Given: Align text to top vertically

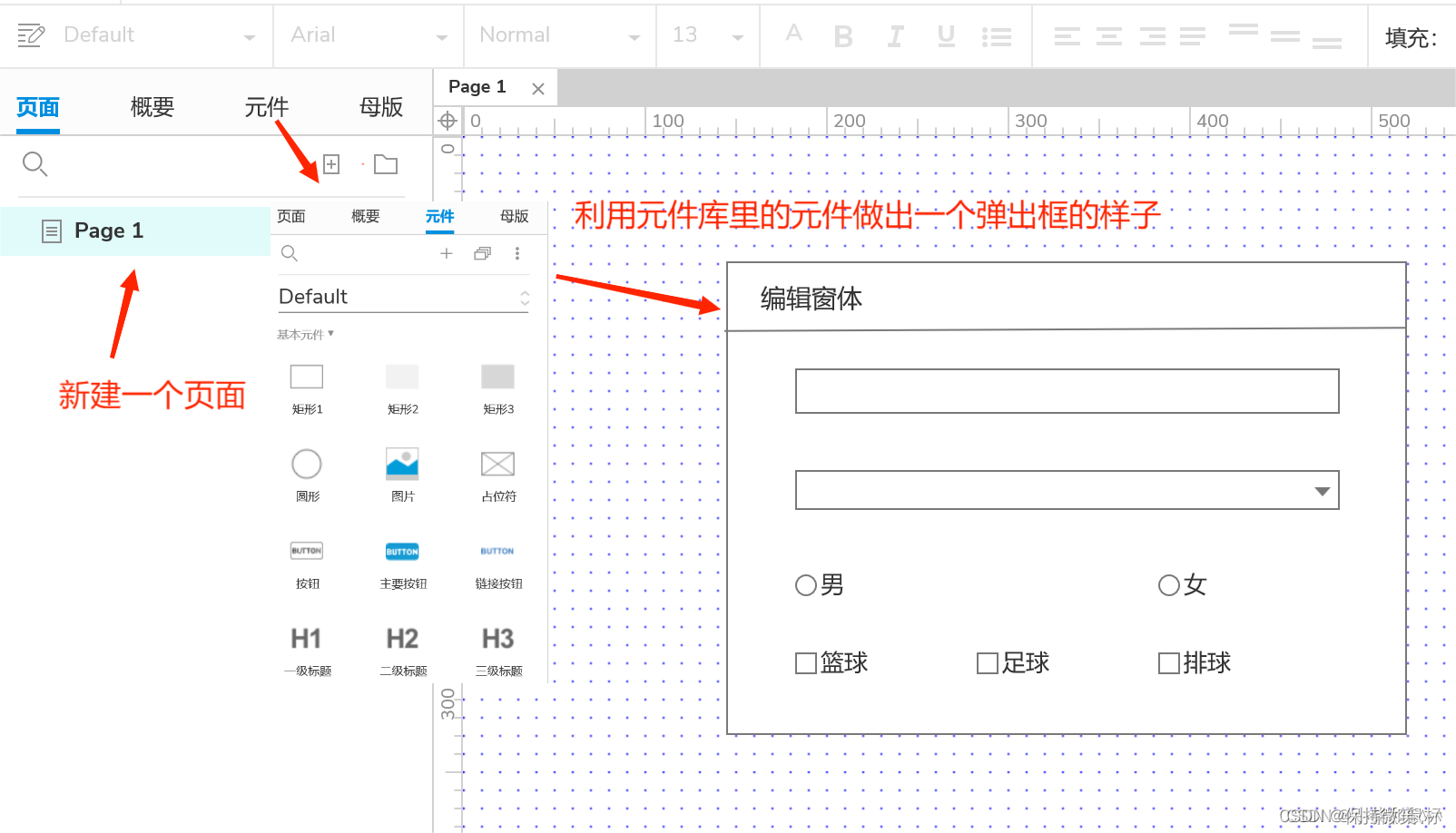Looking at the screenshot, I should pos(1244,29).
